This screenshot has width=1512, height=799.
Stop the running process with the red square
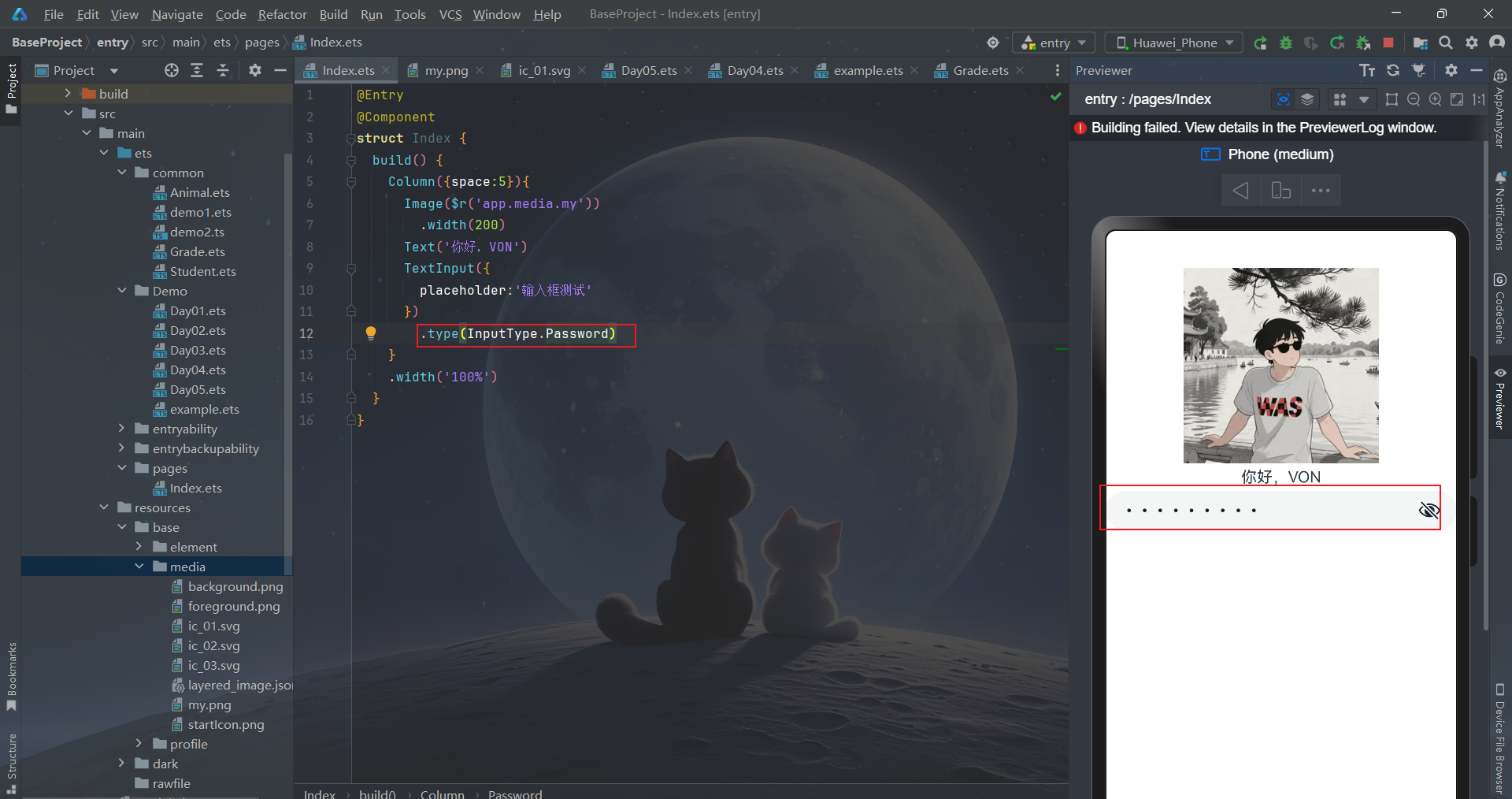(1388, 43)
